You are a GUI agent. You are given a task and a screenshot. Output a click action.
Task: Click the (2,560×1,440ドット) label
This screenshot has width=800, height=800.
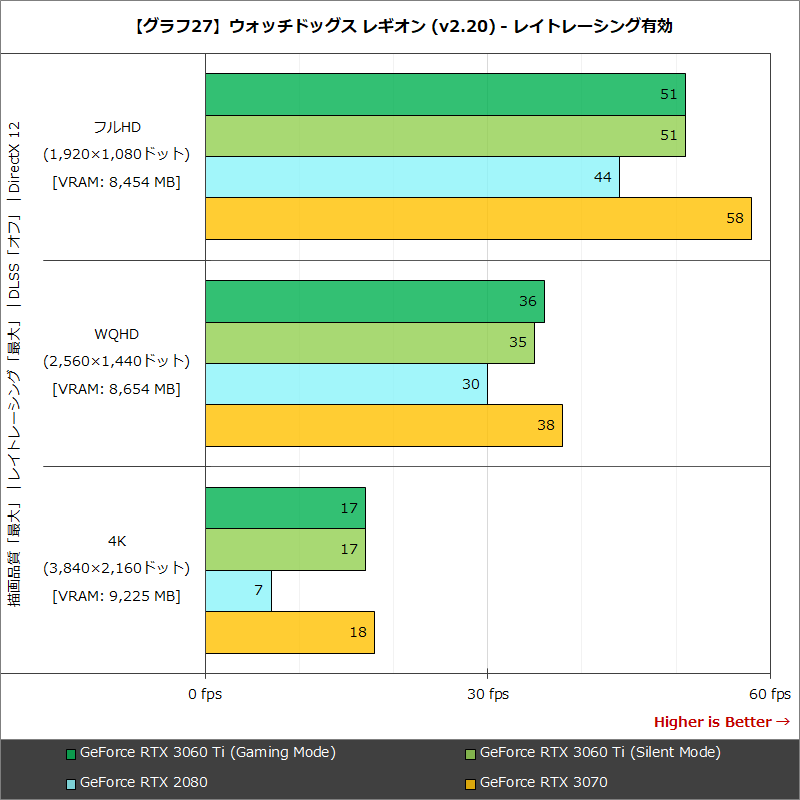[x=116, y=361]
